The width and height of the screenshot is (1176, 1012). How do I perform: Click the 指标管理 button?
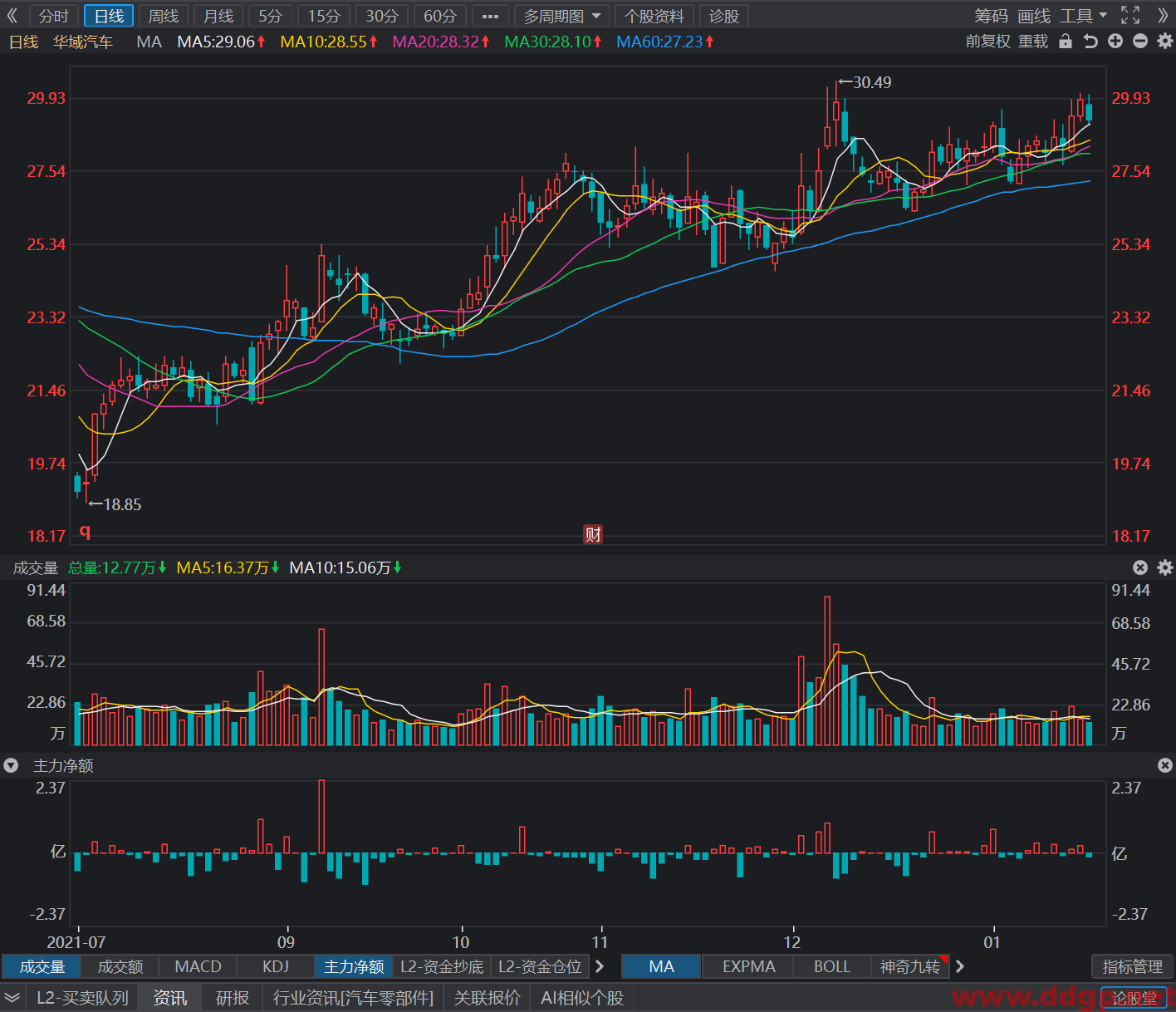coord(1132,966)
